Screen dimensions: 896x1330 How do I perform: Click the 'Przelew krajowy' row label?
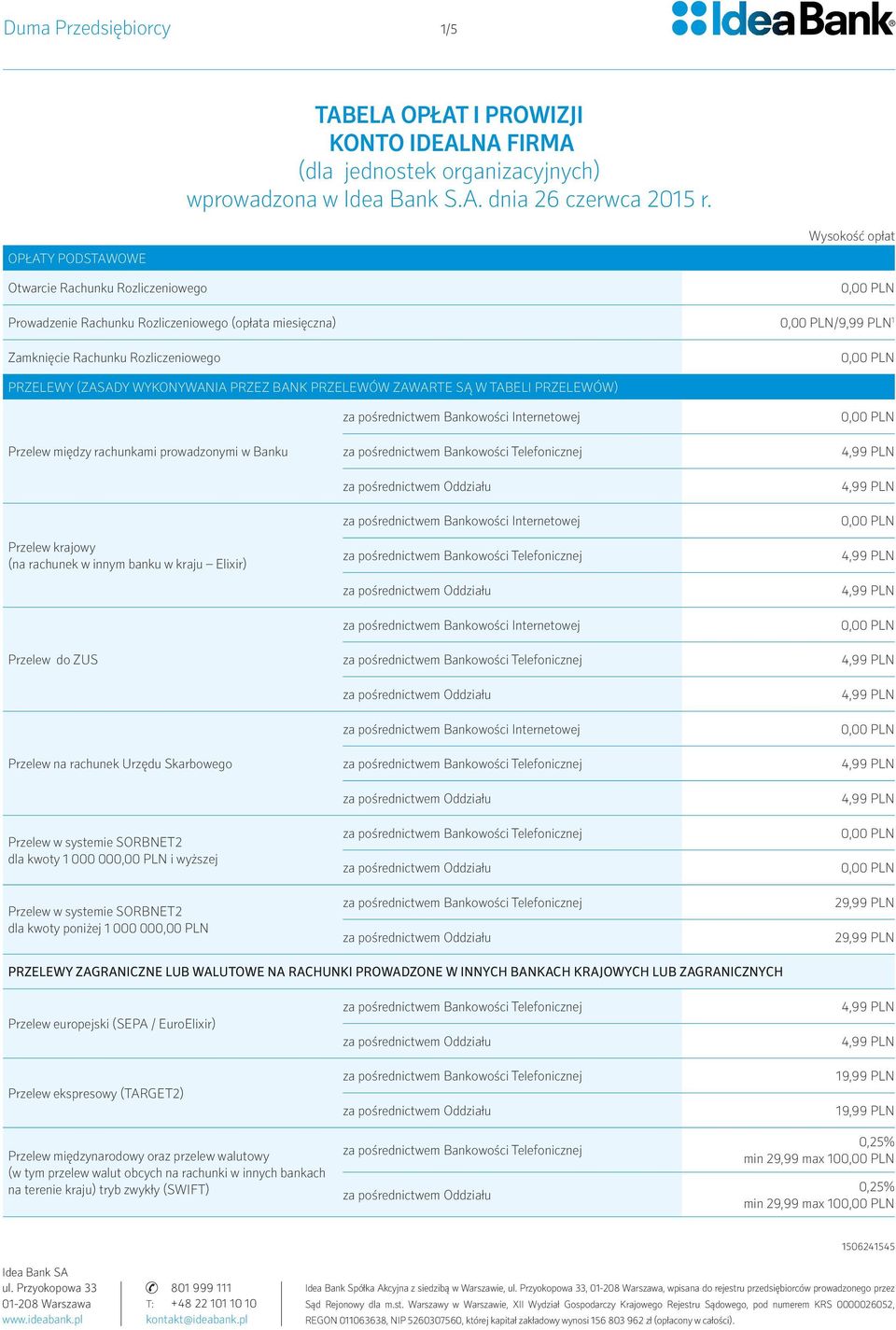[52, 548]
